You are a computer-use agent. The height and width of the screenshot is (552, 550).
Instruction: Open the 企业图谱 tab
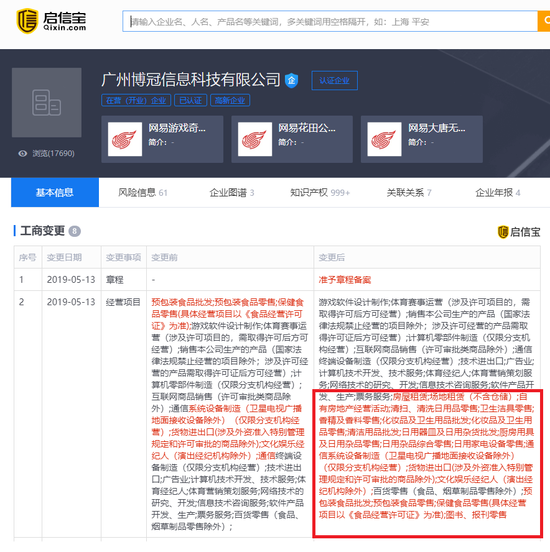[232, 193]
